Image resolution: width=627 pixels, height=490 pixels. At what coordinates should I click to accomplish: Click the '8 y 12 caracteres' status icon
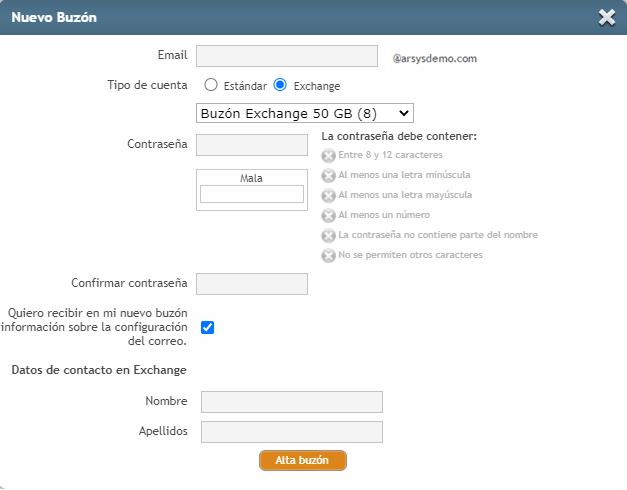point(328,156)
